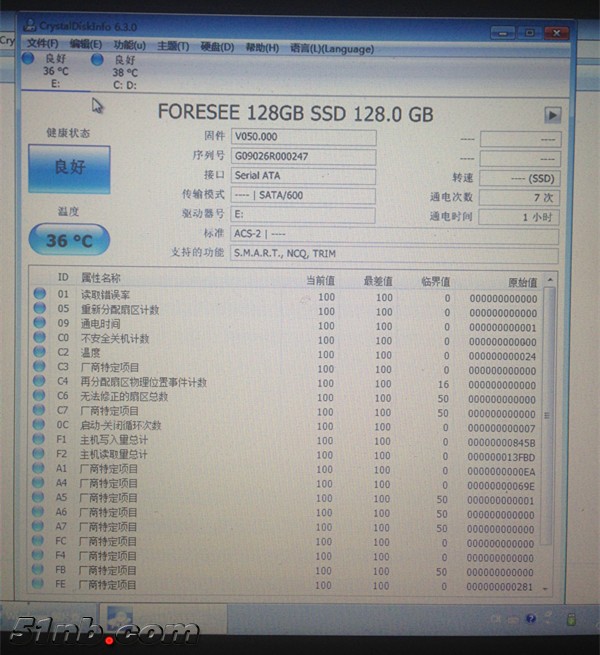
Task: Click status icon for row A5
Action: (x=38, y=497)
